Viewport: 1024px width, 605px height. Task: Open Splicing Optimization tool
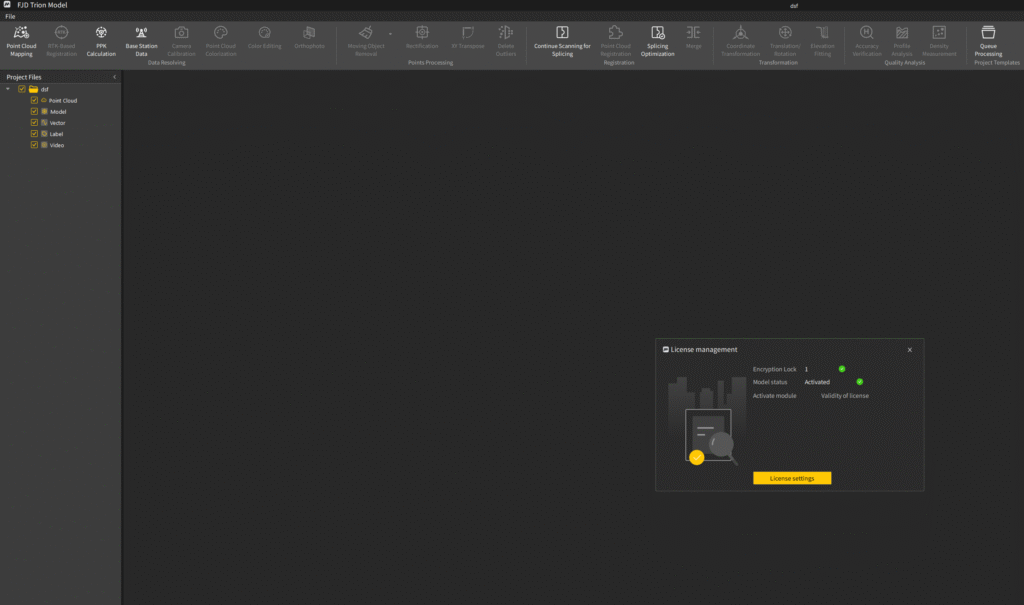click(657, 41)
